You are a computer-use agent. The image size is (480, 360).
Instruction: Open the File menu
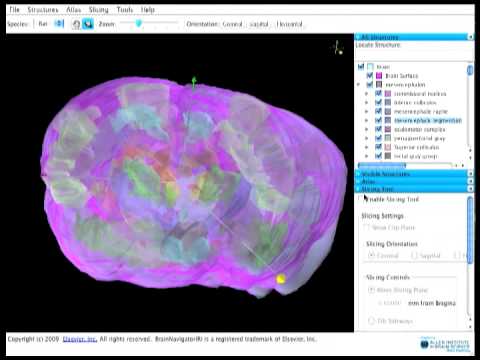click(x=14, y=10)
